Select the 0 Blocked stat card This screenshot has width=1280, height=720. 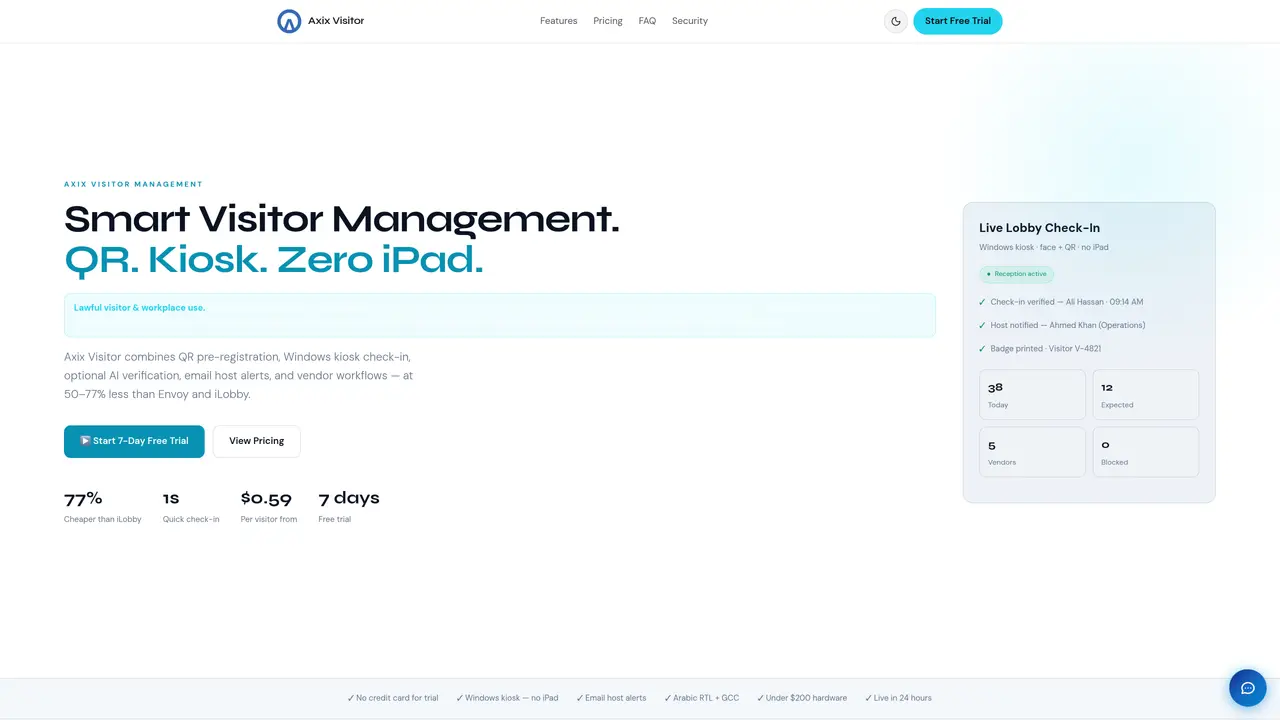pos(1146,452)
